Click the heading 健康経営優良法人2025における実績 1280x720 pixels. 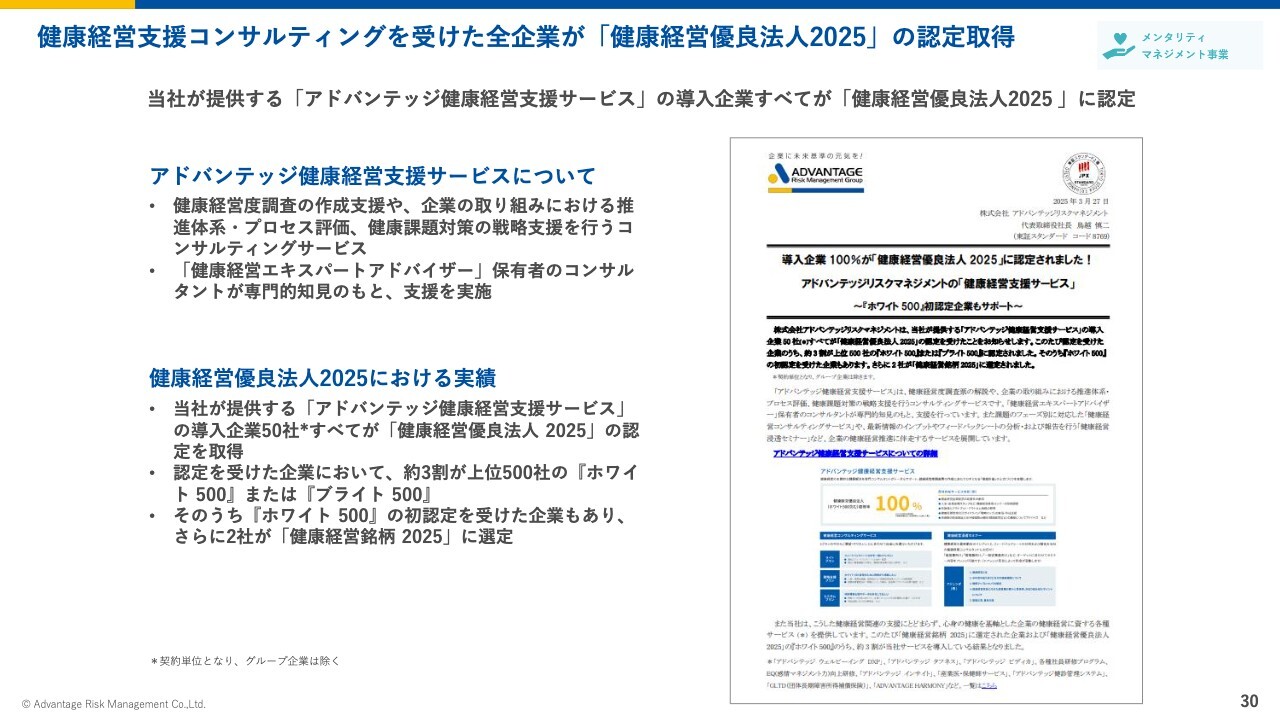pos(323,378)
